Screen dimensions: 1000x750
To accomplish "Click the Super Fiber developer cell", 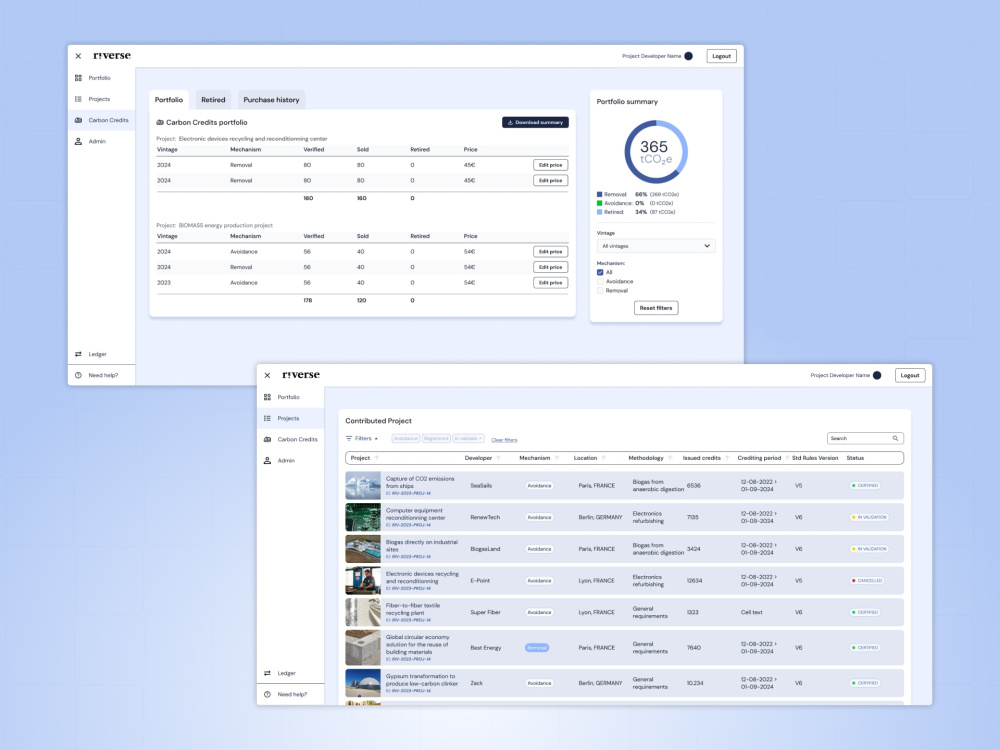I will point(485,612).
